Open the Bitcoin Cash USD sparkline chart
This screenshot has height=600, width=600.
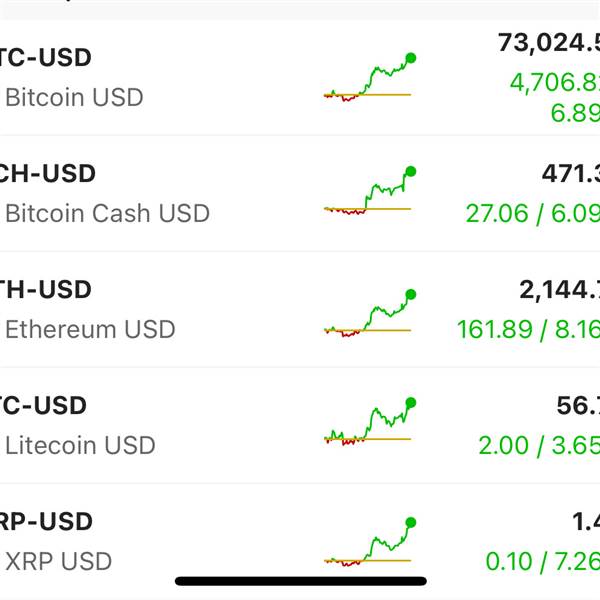tap(369, 192)
